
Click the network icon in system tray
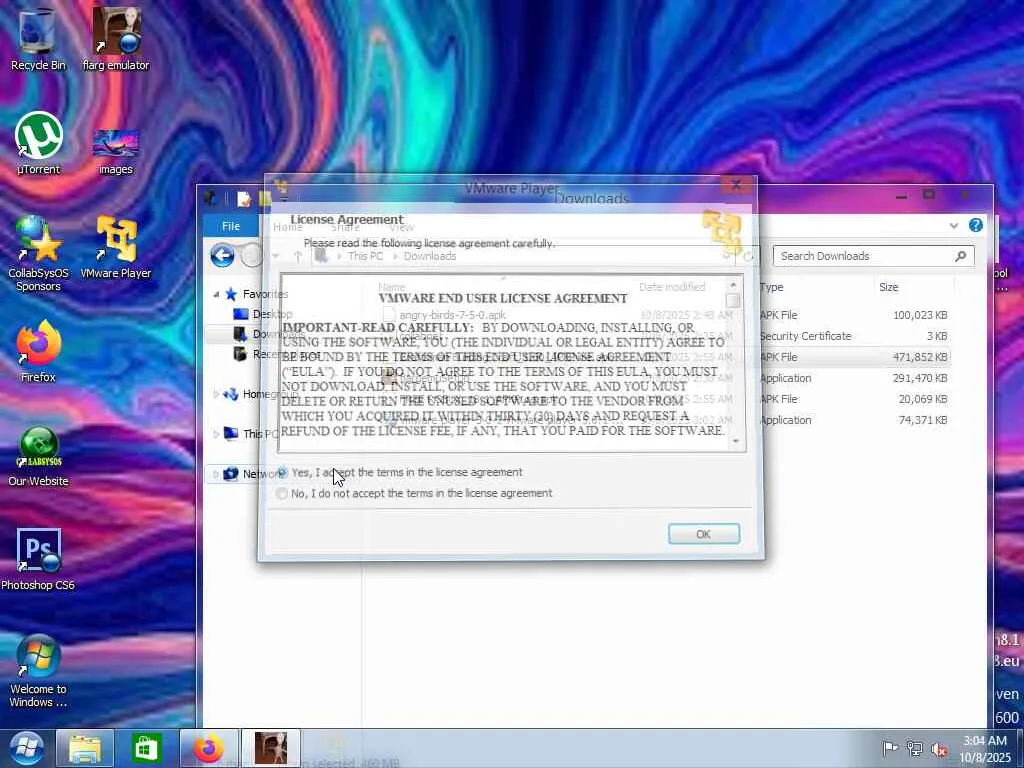[914, 749]
